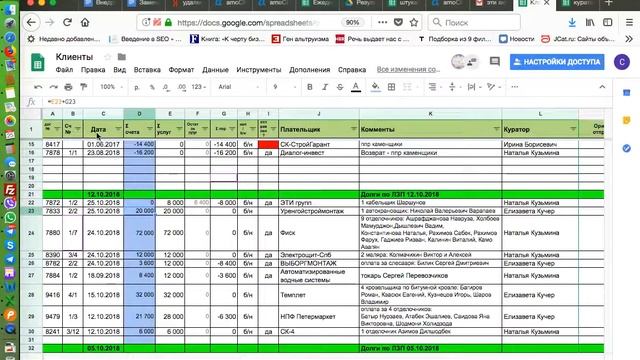640x360 pixels.
Task: Toggle italic formatting
Action: tap(325, 87)
